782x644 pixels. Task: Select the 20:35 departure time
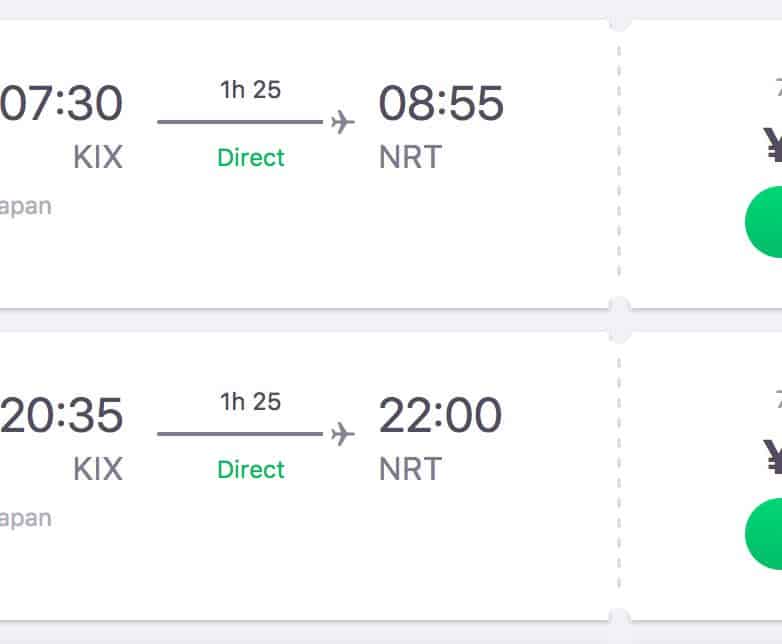pyautogui.click(x=62, y=416)
